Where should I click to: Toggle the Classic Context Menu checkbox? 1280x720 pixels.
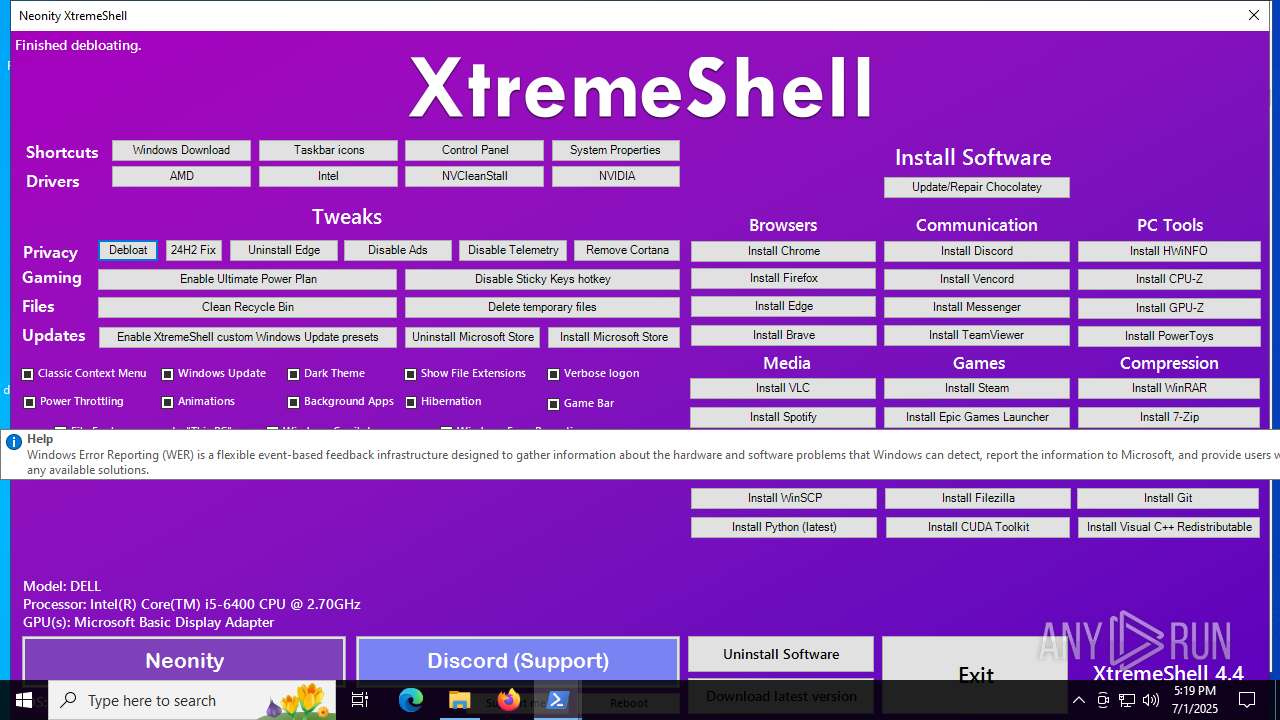[28, 374]
